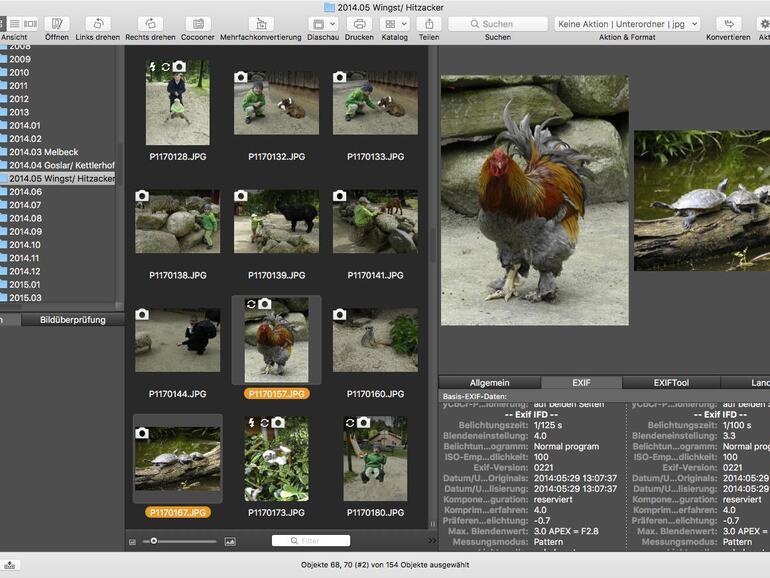Select thumbnail P1170144.JPG
This screenshot has width=770, height=578.
(x=178, y=340)
